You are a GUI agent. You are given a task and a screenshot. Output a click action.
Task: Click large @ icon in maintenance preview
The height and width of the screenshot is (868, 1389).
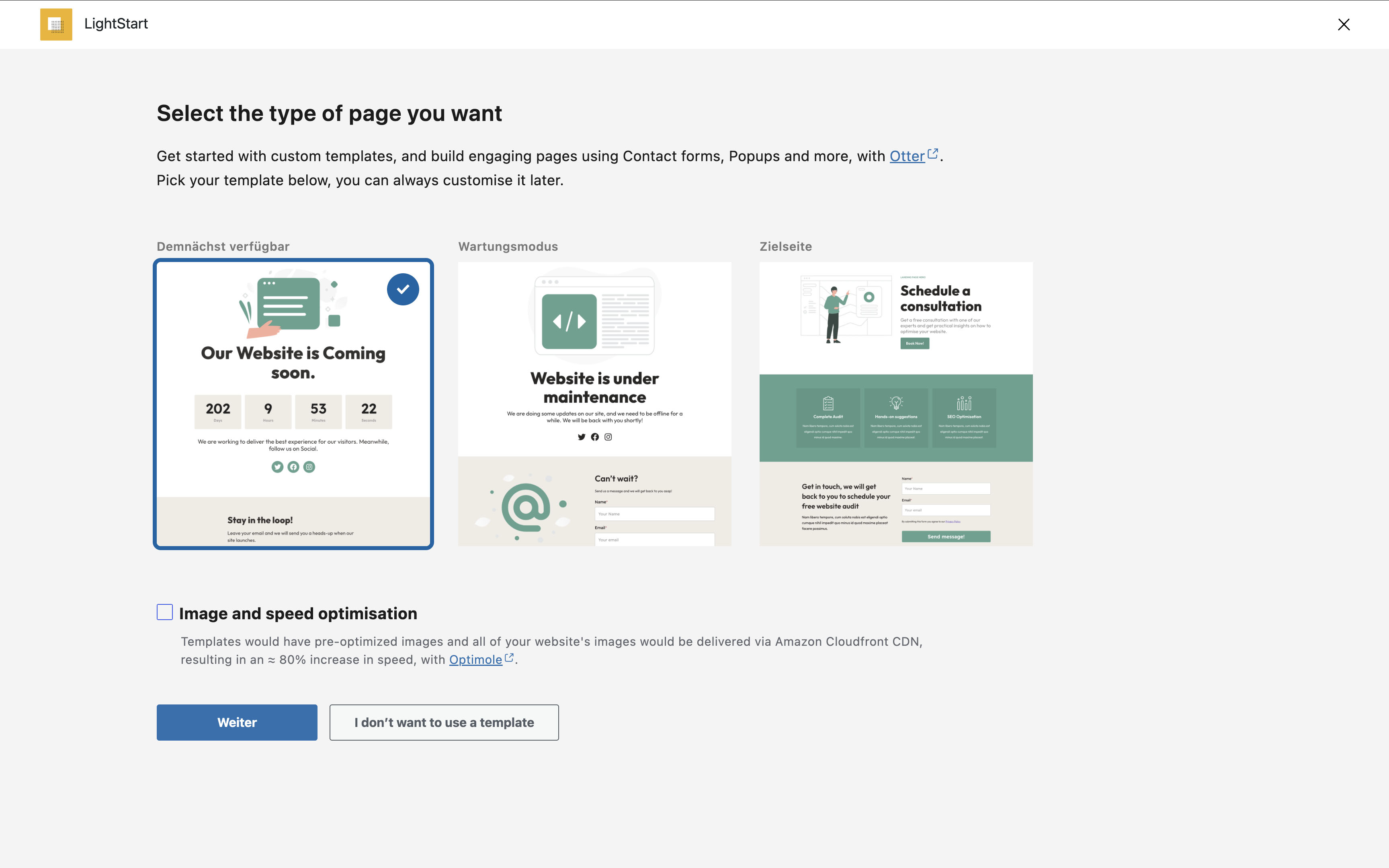[526, 508]
